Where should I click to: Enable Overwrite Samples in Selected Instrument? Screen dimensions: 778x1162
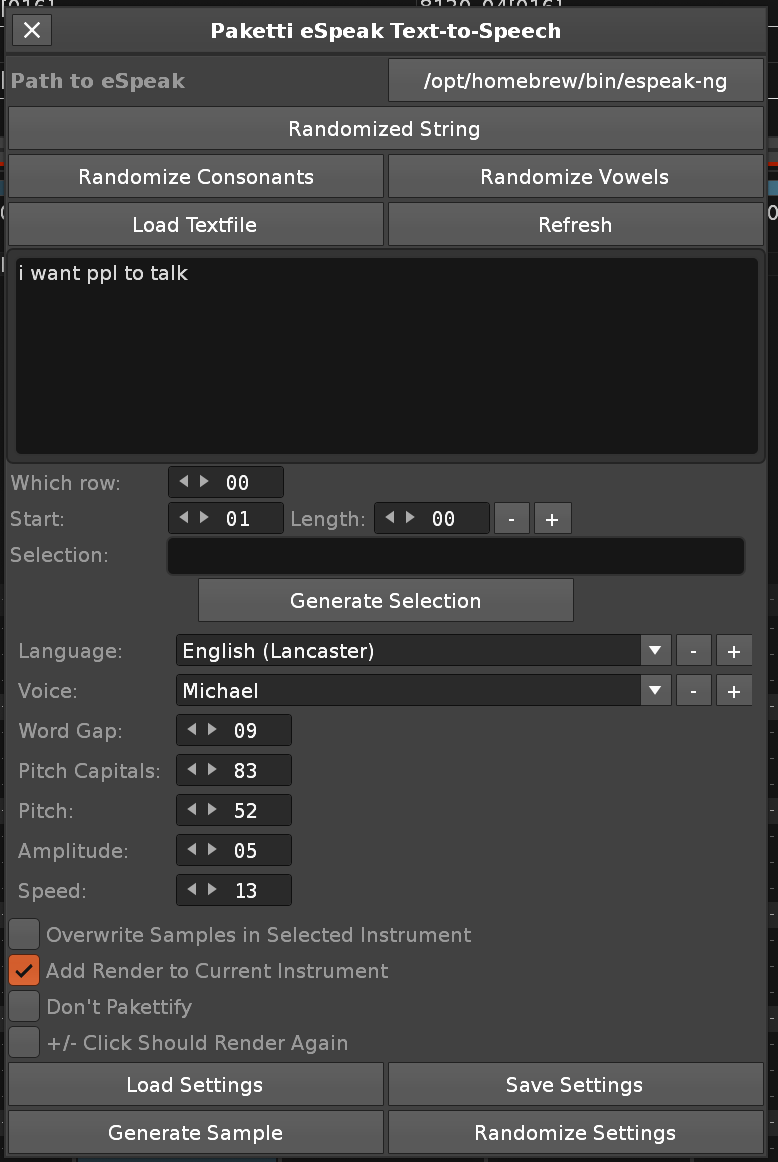[x=24, y=935]
